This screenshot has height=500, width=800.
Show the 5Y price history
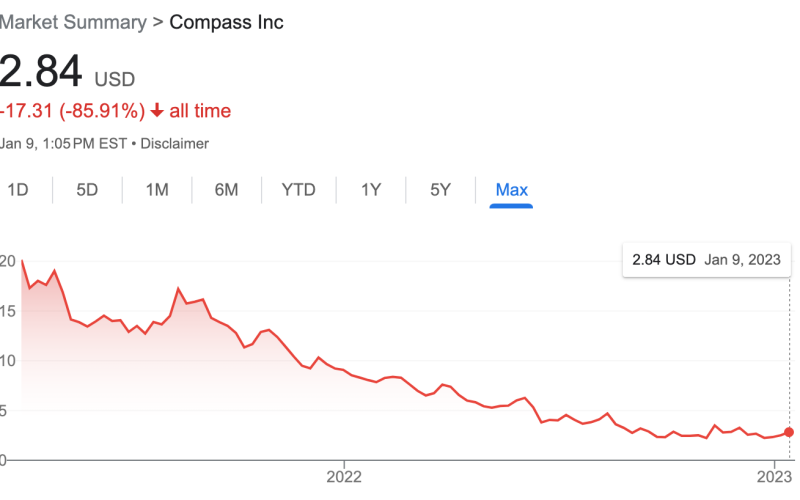(x=440, y=190)
